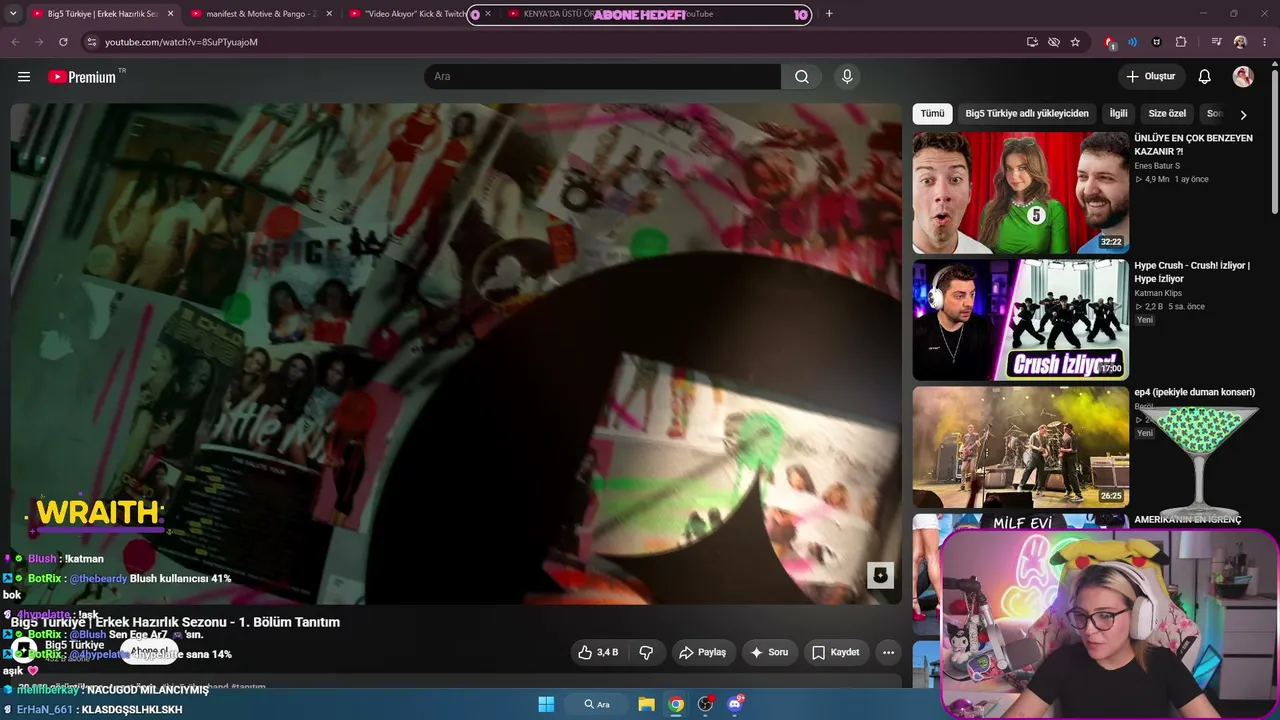Screen dimensions: 1280x720
Task: Show more filter chips with the arrow
Action: click(1243, 115)
